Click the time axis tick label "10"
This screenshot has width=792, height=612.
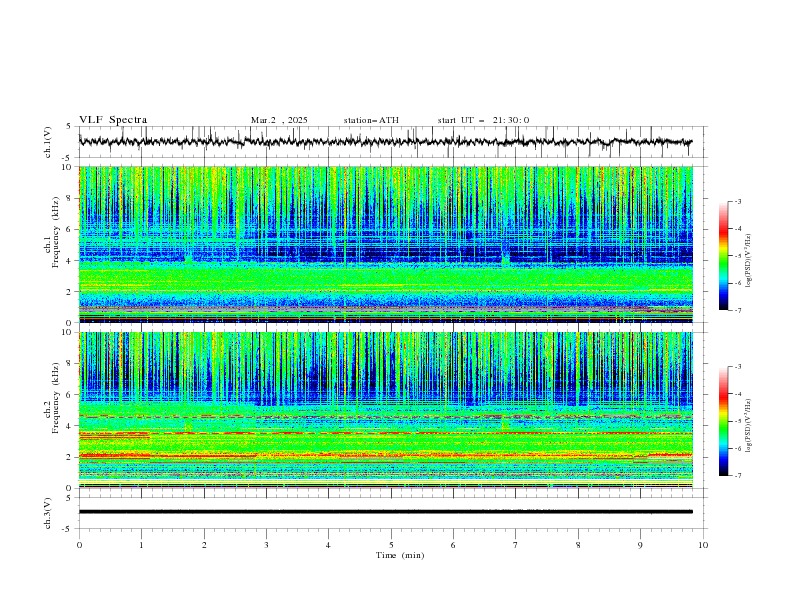pos(703,545)
